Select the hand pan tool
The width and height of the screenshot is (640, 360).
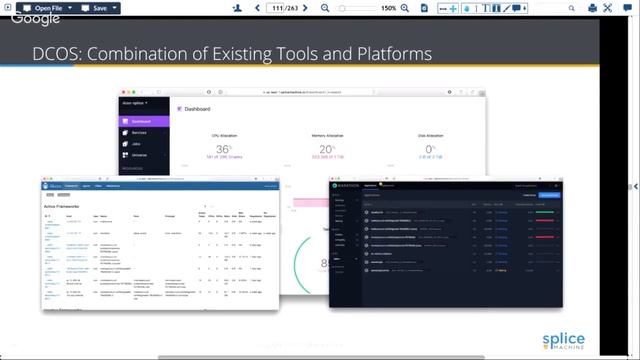467,8
